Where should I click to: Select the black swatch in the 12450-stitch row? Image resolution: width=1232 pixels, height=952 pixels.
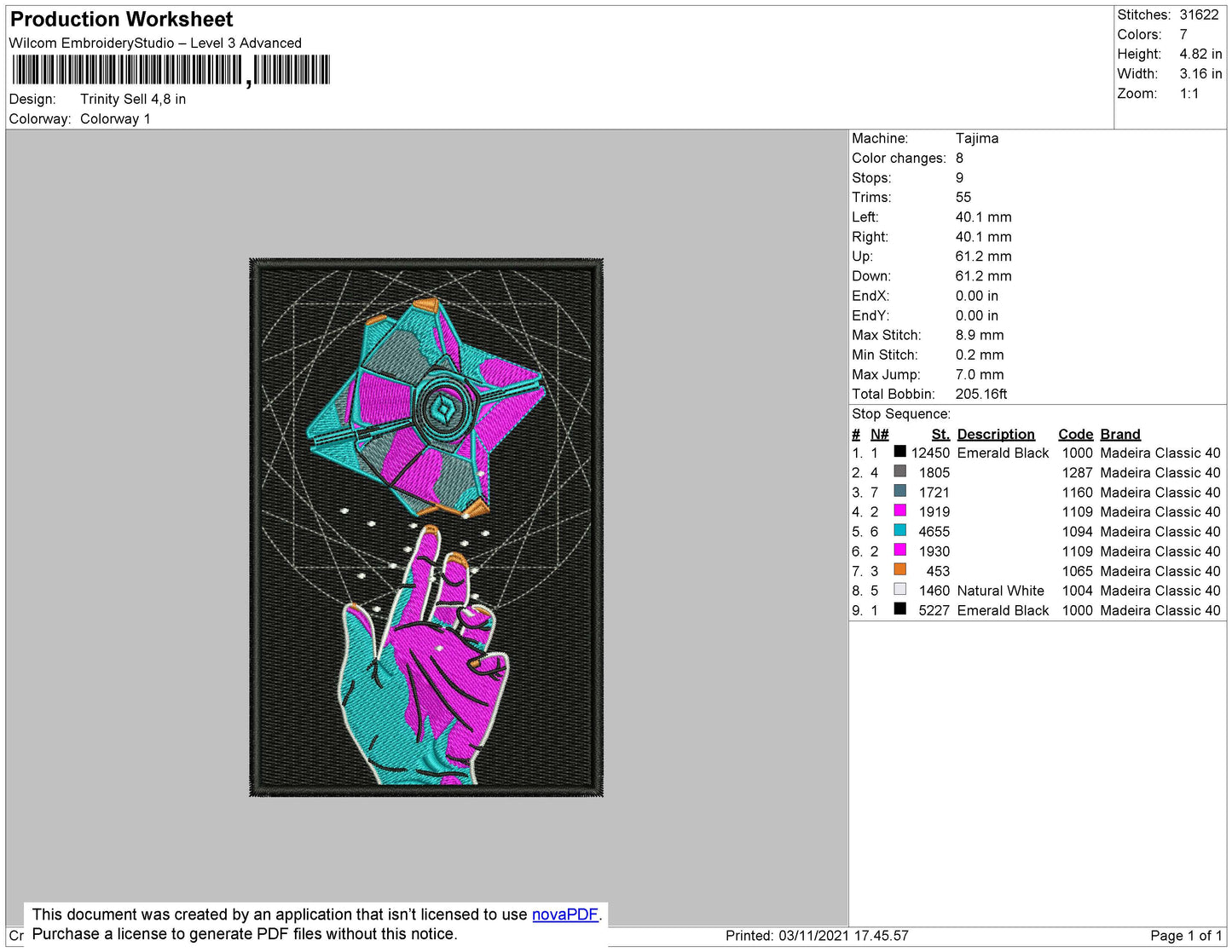click(899, 452)
